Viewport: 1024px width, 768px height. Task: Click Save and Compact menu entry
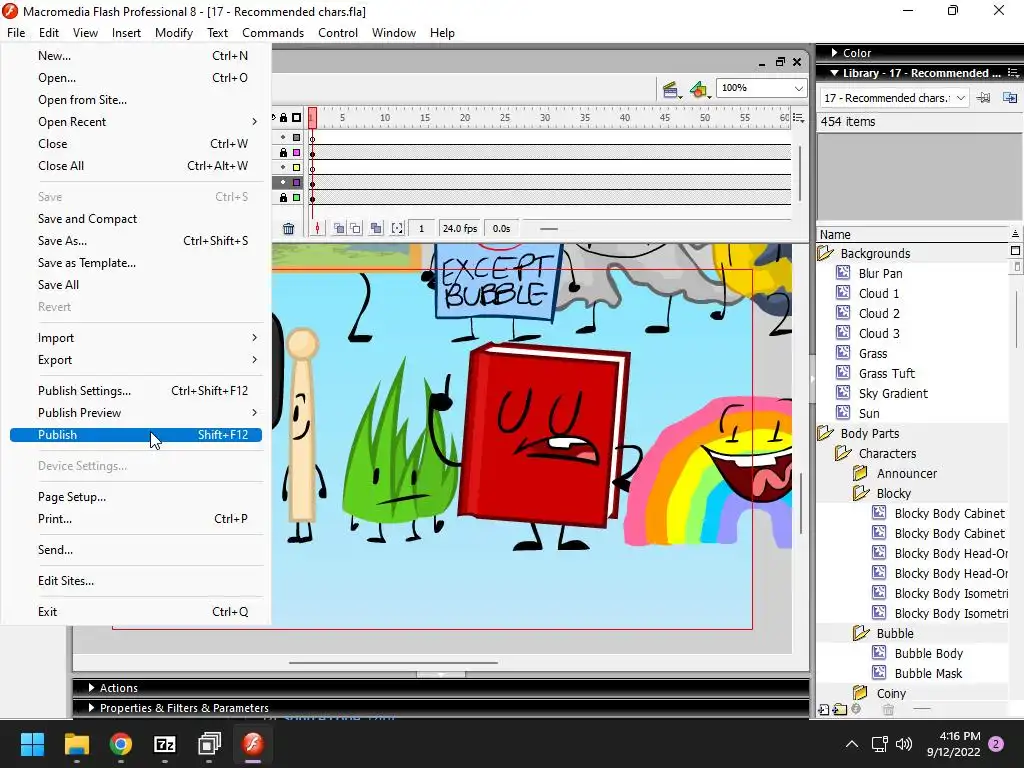point(136,219)
